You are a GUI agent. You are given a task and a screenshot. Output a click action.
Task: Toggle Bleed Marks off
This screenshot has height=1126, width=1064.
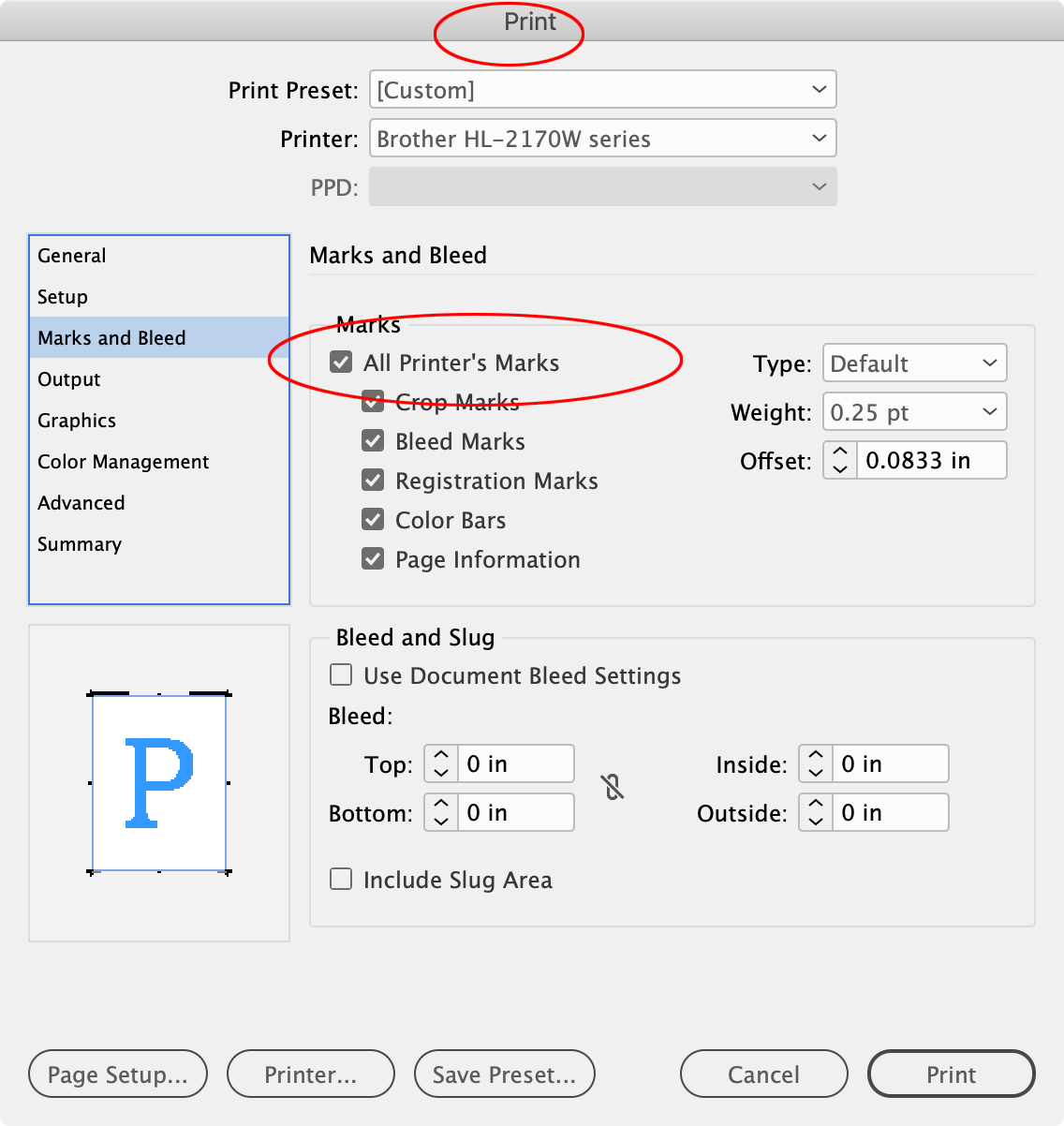coord(373,440)
